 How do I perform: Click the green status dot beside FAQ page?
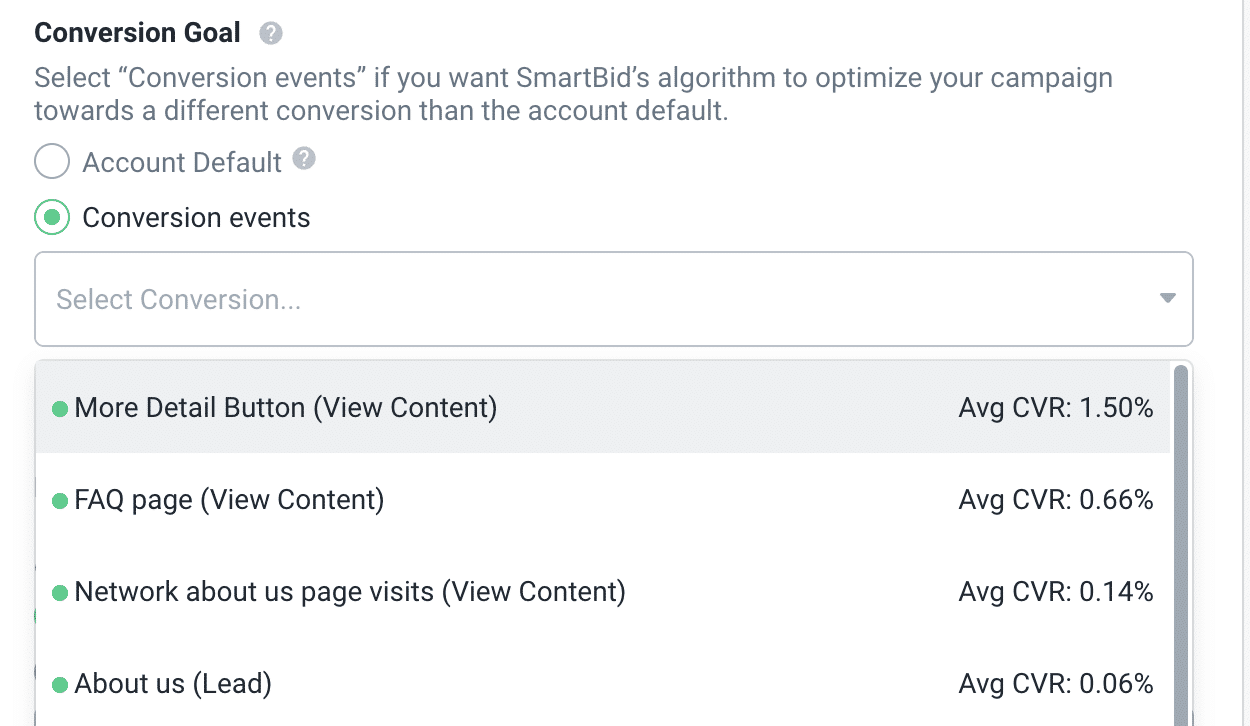click(60, 501)
